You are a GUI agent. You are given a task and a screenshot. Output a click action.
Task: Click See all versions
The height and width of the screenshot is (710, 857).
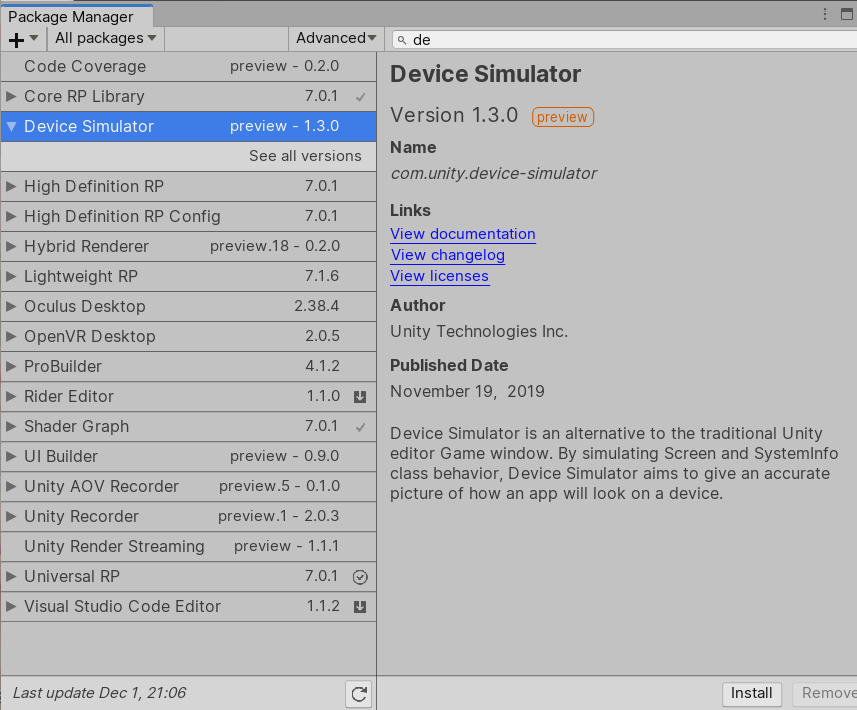click(305, 156)
